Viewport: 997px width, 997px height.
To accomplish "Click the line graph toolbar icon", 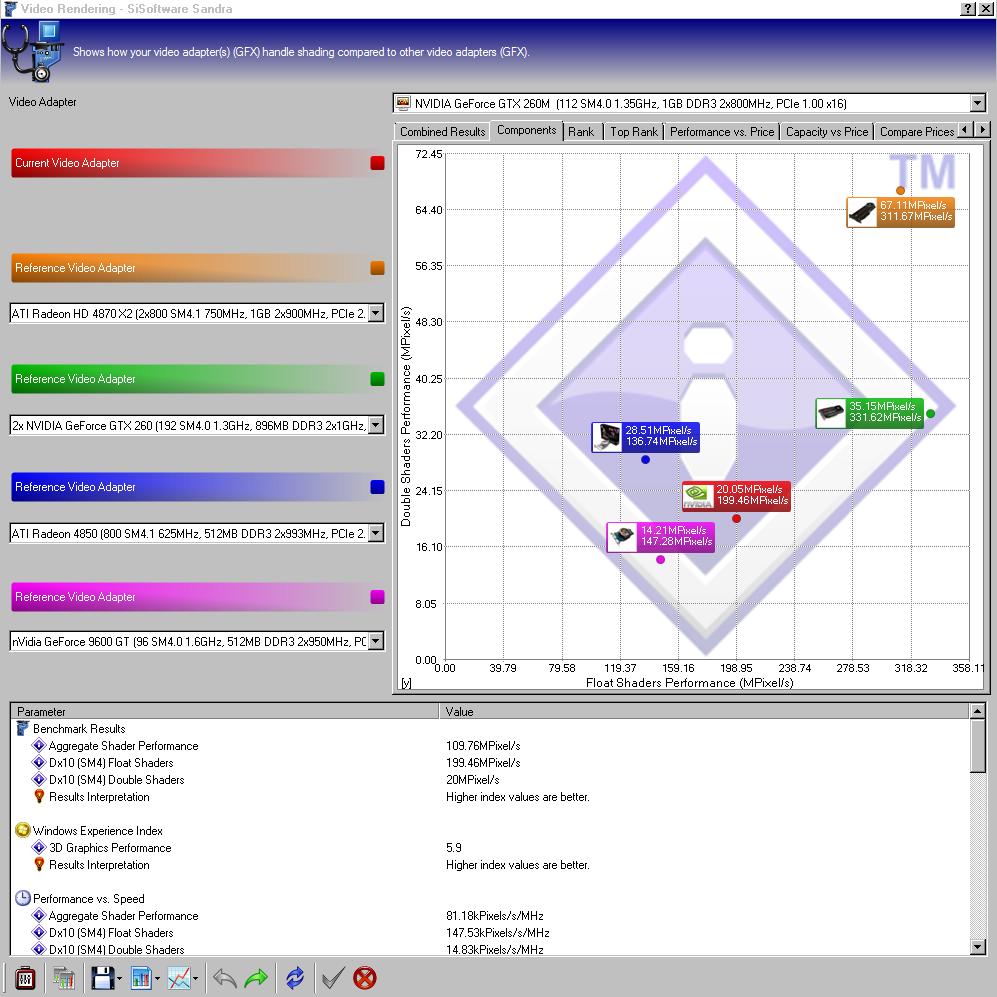I will pos(179,977).
